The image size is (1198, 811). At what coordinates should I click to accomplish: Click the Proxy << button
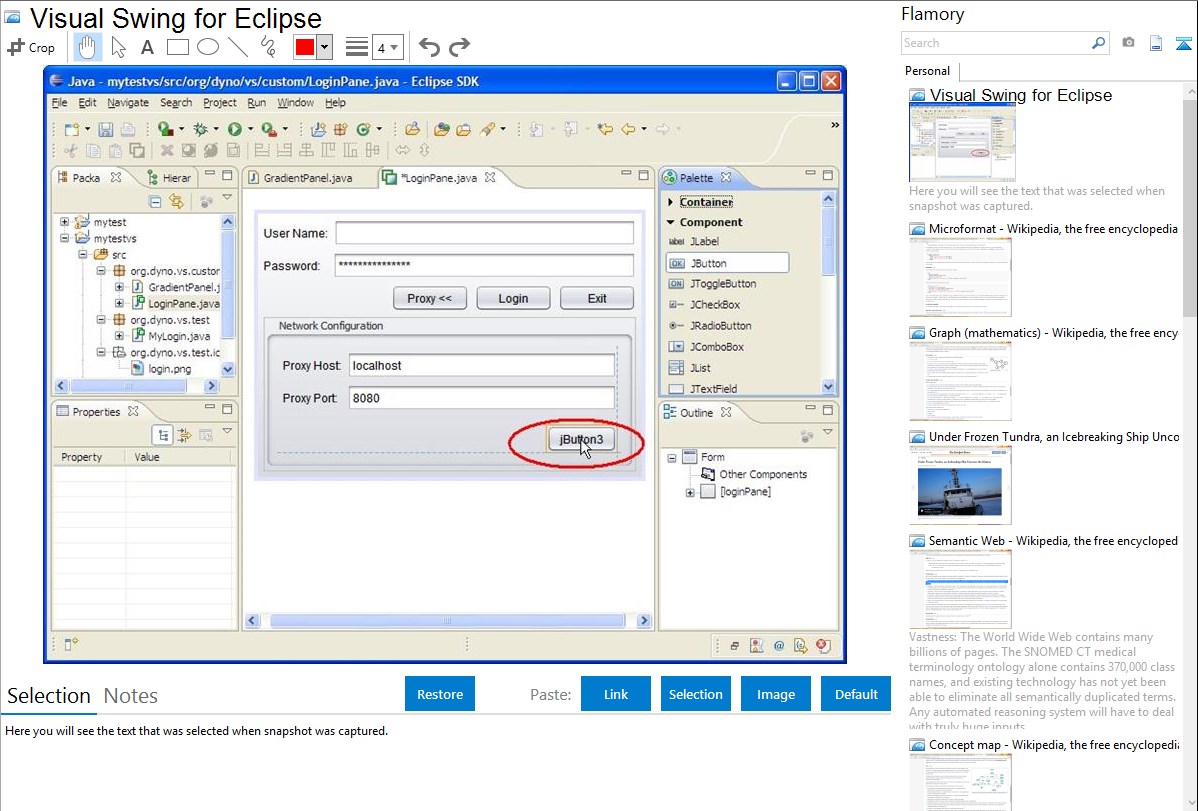click(429, 298)
